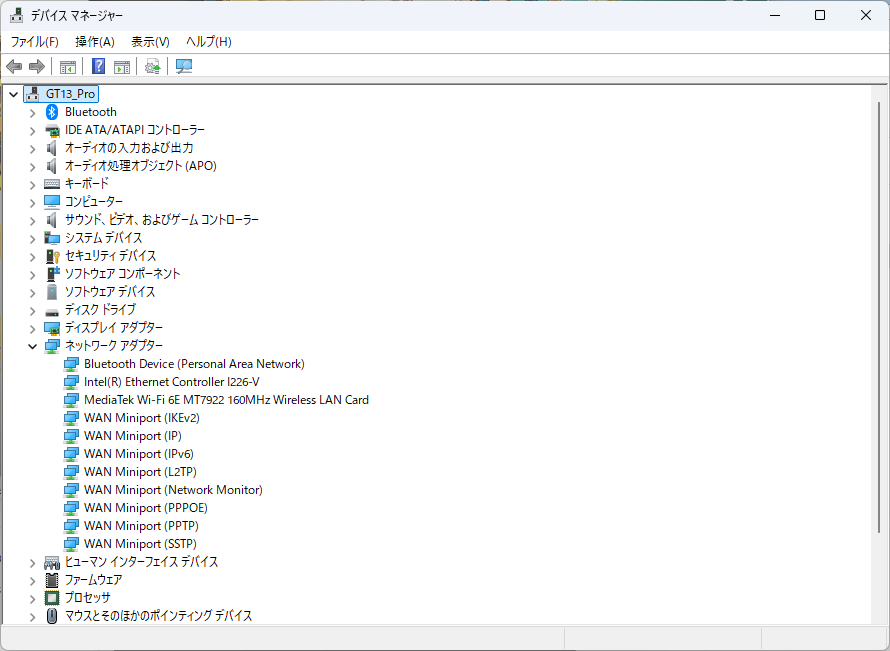Image resolution: width=890 pixels, height=651 pixels.
Task: Select the キーボード category label
Action: pyautogui.click(x=87, y=183)
